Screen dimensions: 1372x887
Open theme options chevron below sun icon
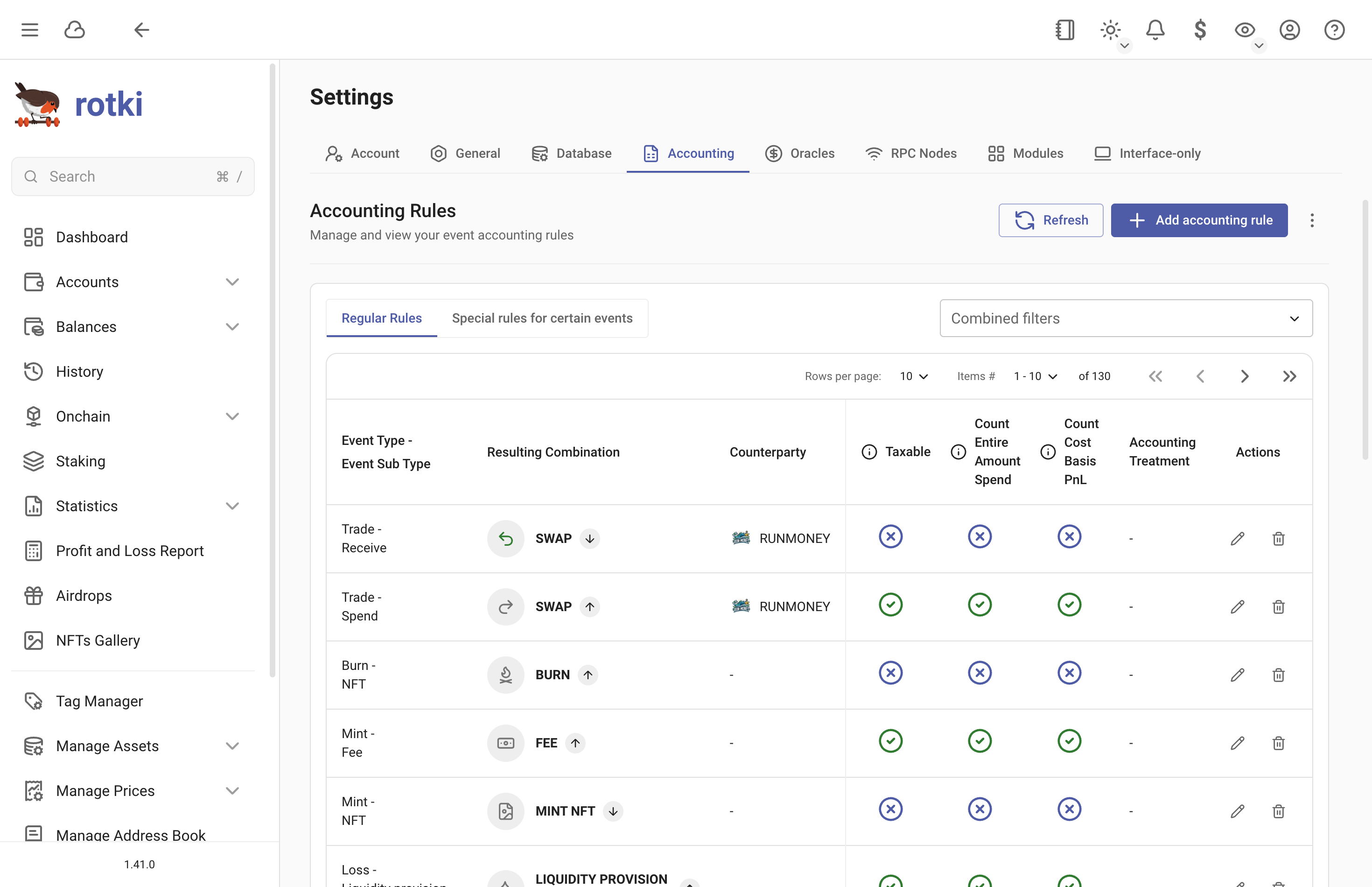pyautogui.click(x=1124, y=45)
